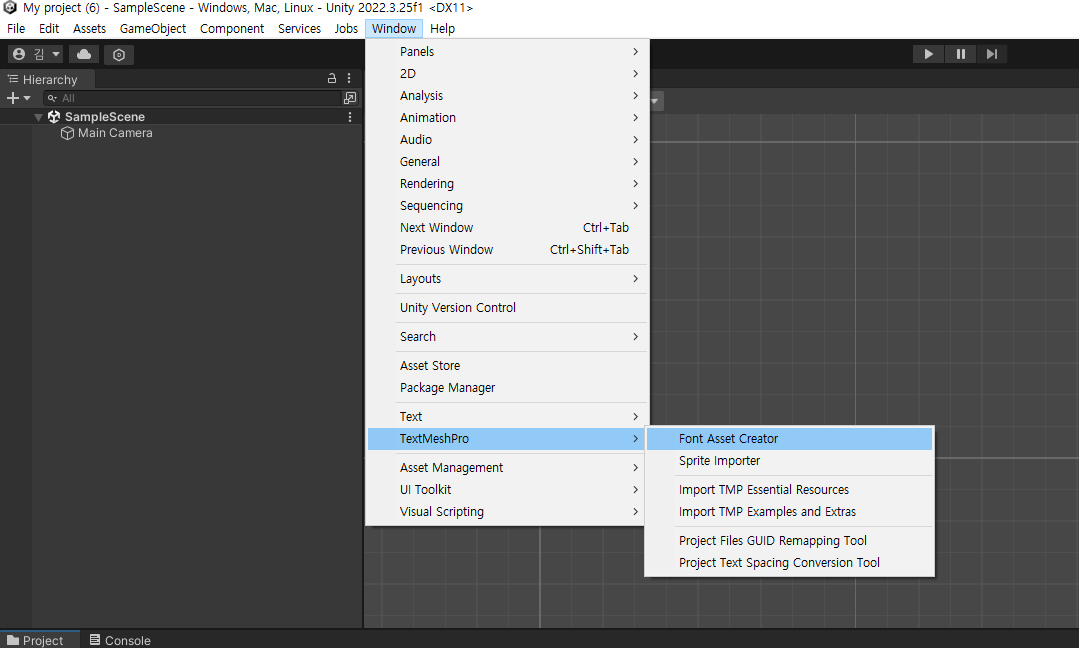Select Import TMP Examples and Extras
Image resolution: width=1079 pixels, height=648 pixels.
point(789,511)
